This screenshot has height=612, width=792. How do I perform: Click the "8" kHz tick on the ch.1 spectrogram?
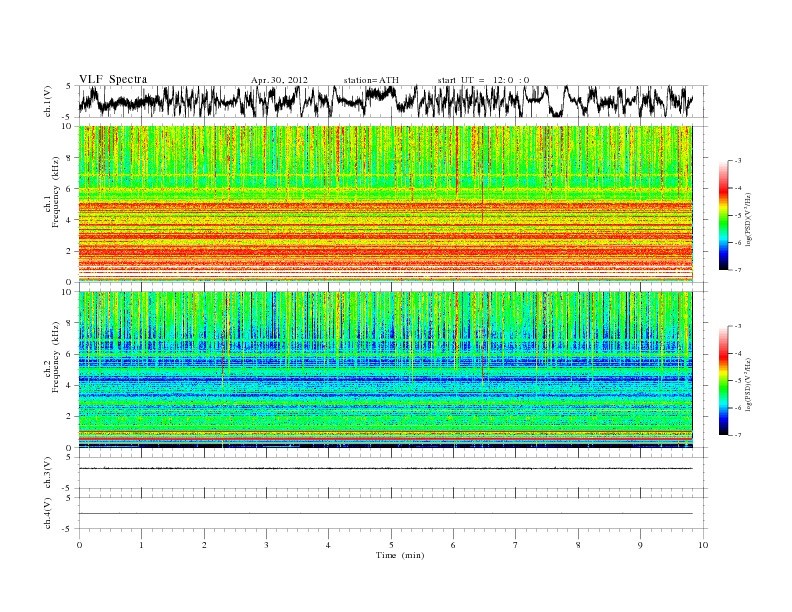(x=70, y=158)
